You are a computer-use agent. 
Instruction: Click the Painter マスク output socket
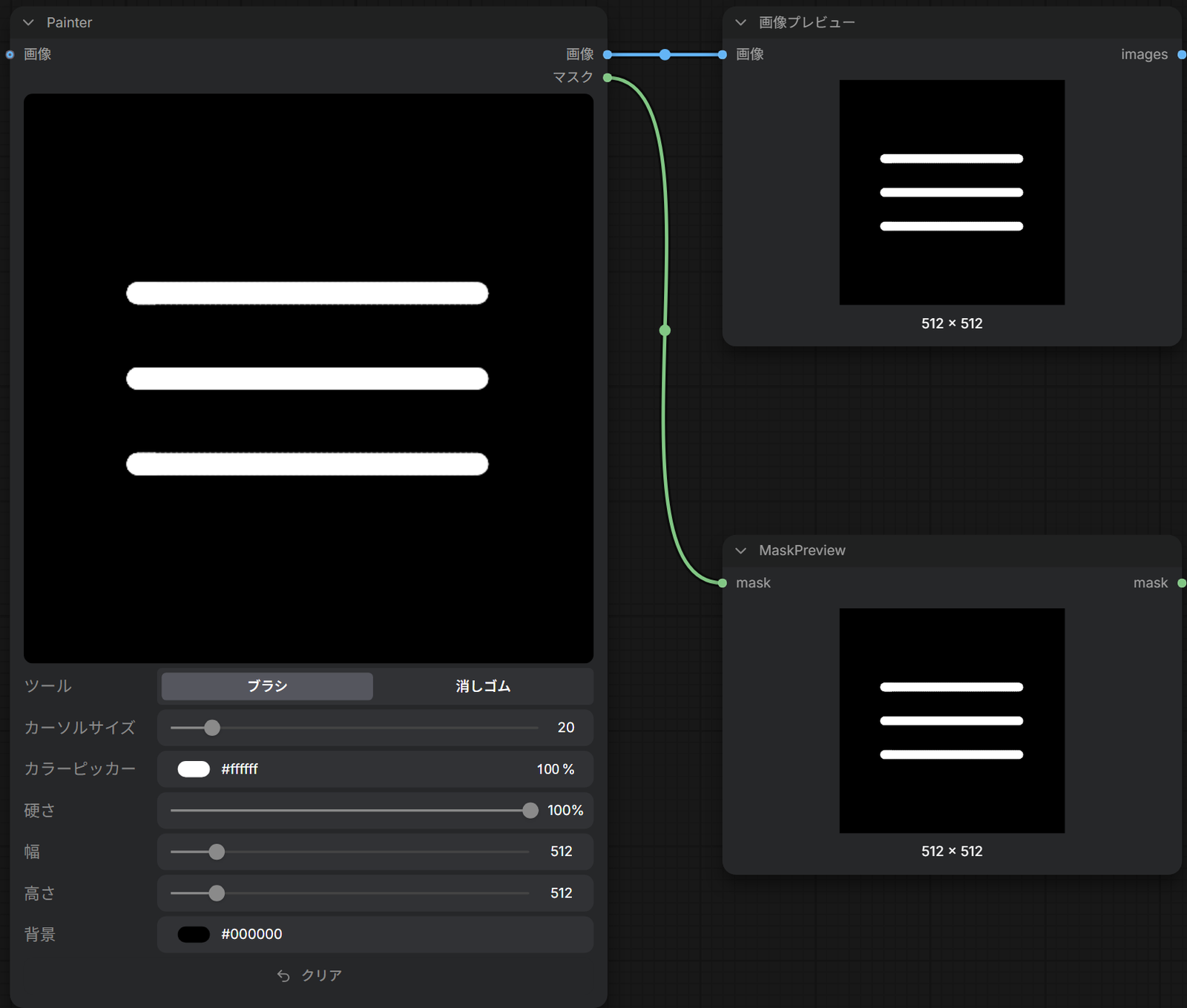pyautogui.click(x=608, y=78)
